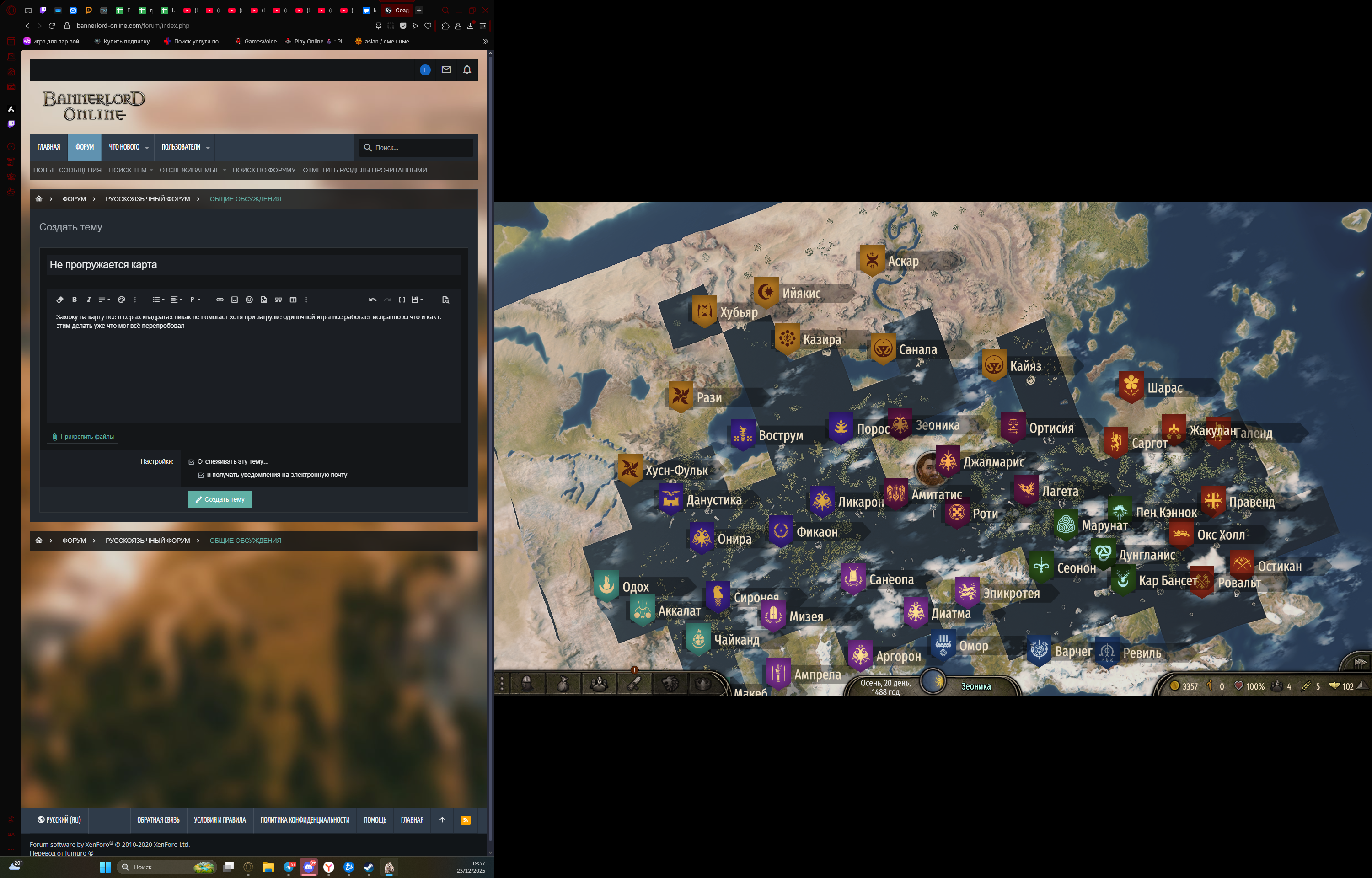Expand the ЧТО НОВОГО menu arrow

pyautogui.click(x=147, y=148)
